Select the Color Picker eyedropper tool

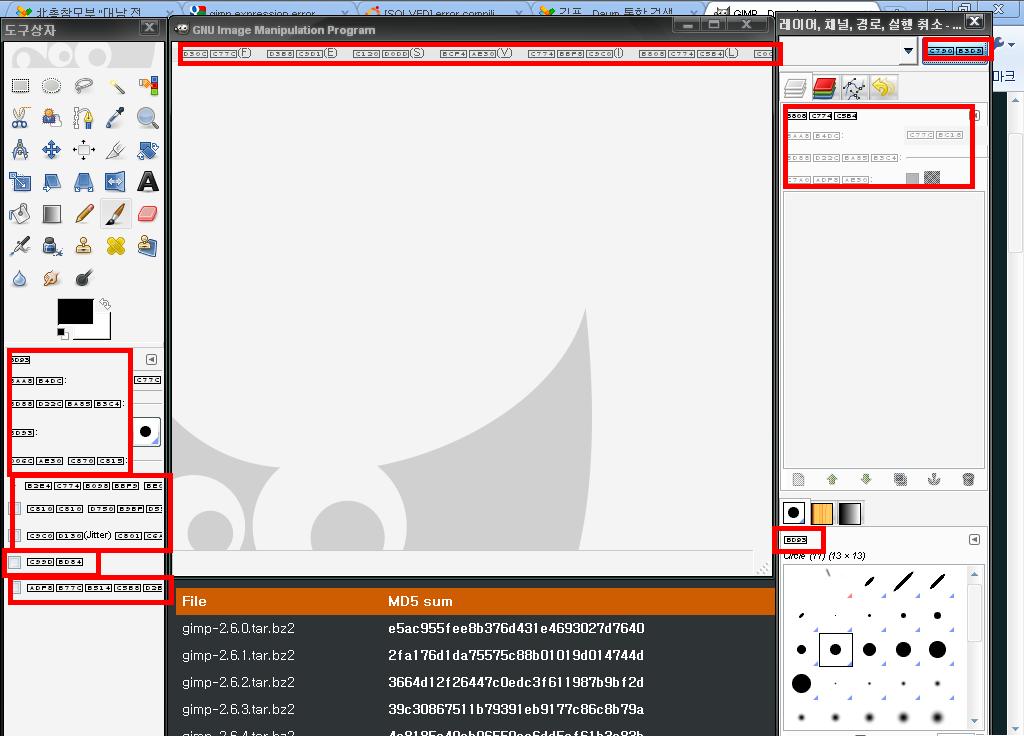[x=116, y=118]
